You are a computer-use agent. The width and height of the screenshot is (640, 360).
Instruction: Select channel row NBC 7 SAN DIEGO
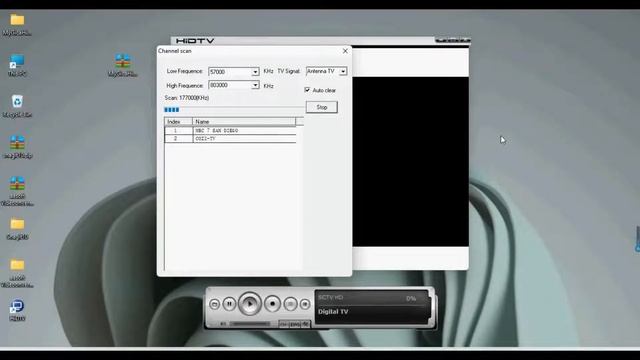click(x=230, y=131)
